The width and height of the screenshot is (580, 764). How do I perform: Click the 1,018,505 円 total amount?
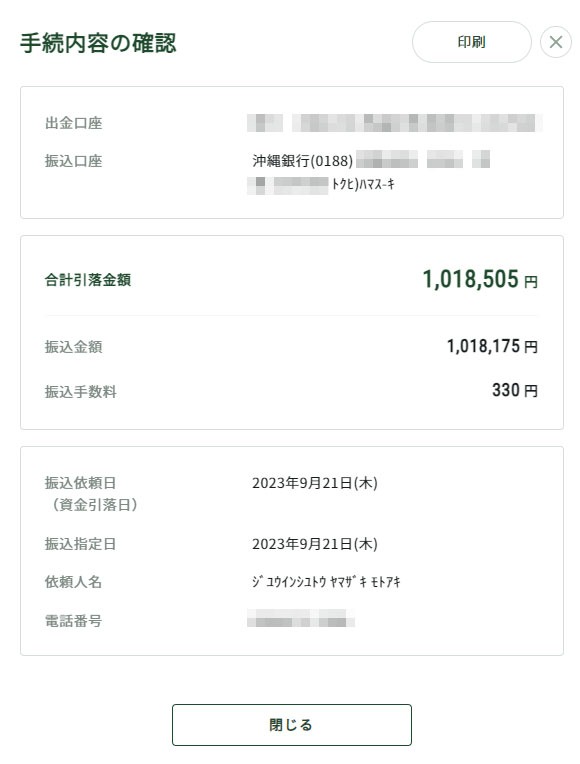tap(480, 279)
